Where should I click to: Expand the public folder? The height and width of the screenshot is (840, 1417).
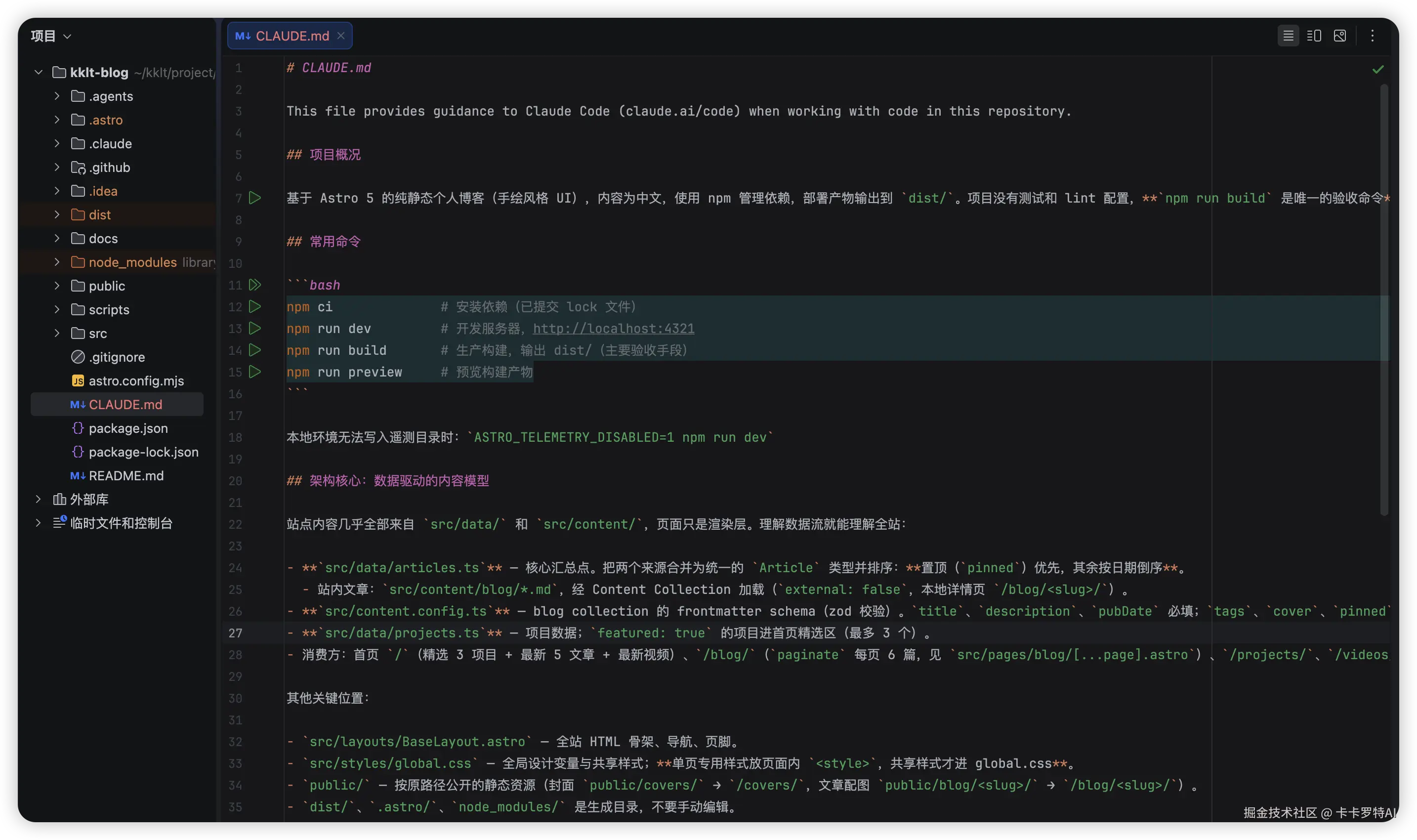pyautogui.click(x=57, y=286)
